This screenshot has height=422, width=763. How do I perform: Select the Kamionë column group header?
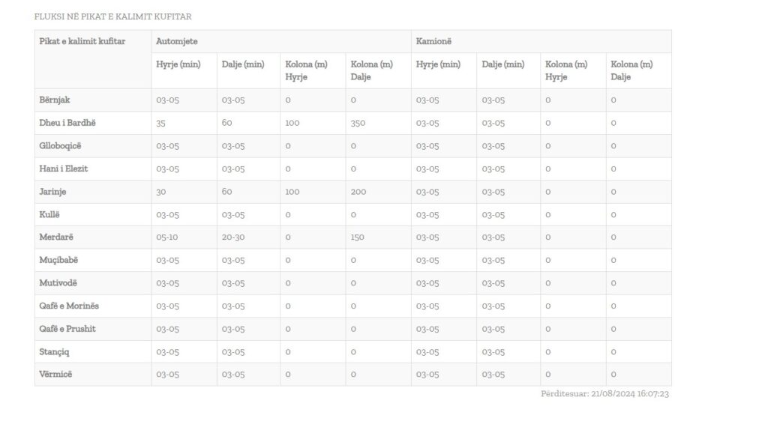coord(434,41)
